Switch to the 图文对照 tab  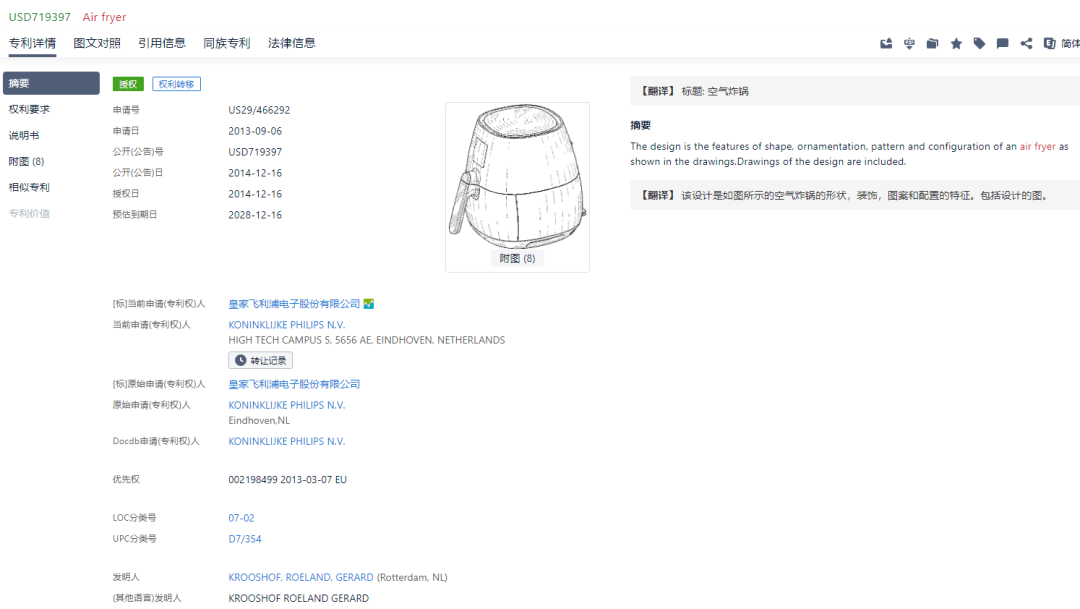[97, 43]
